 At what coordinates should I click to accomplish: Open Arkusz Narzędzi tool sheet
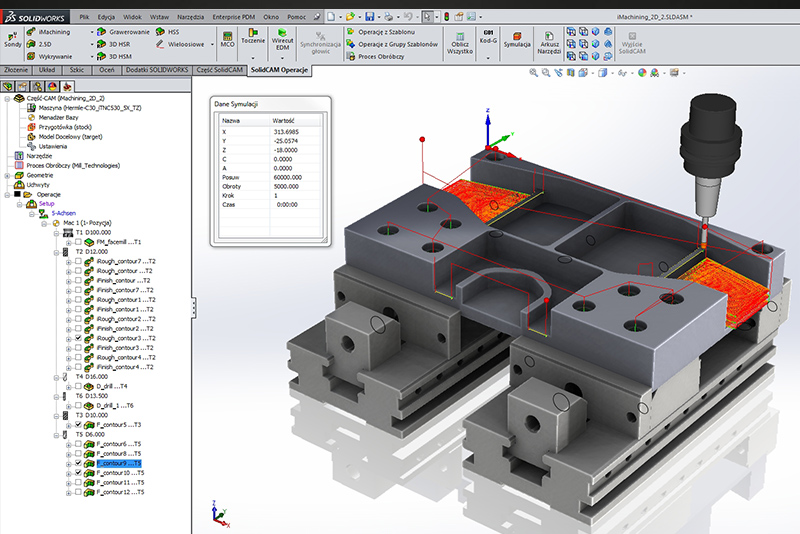pyautogui.click(x=549, y=43)
